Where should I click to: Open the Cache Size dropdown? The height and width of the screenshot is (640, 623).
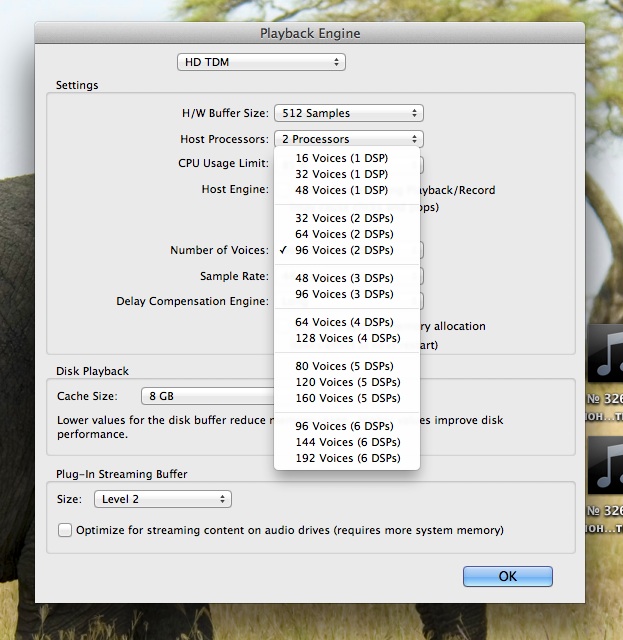tap(208, 396)
